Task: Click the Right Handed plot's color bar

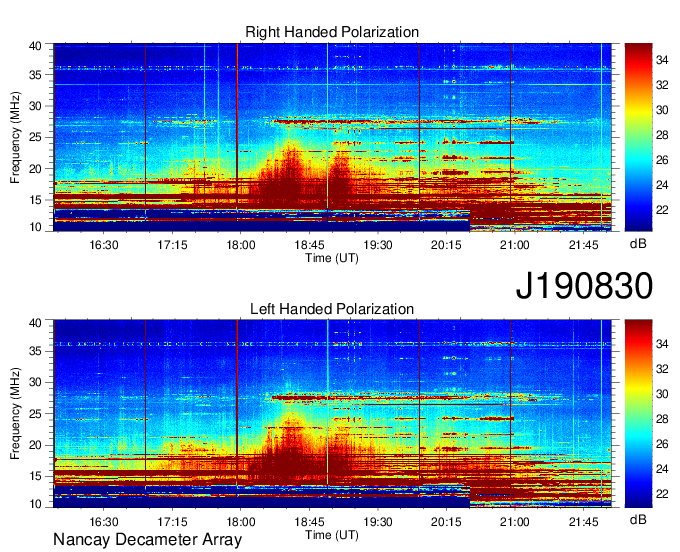Action: pos(638,137)
